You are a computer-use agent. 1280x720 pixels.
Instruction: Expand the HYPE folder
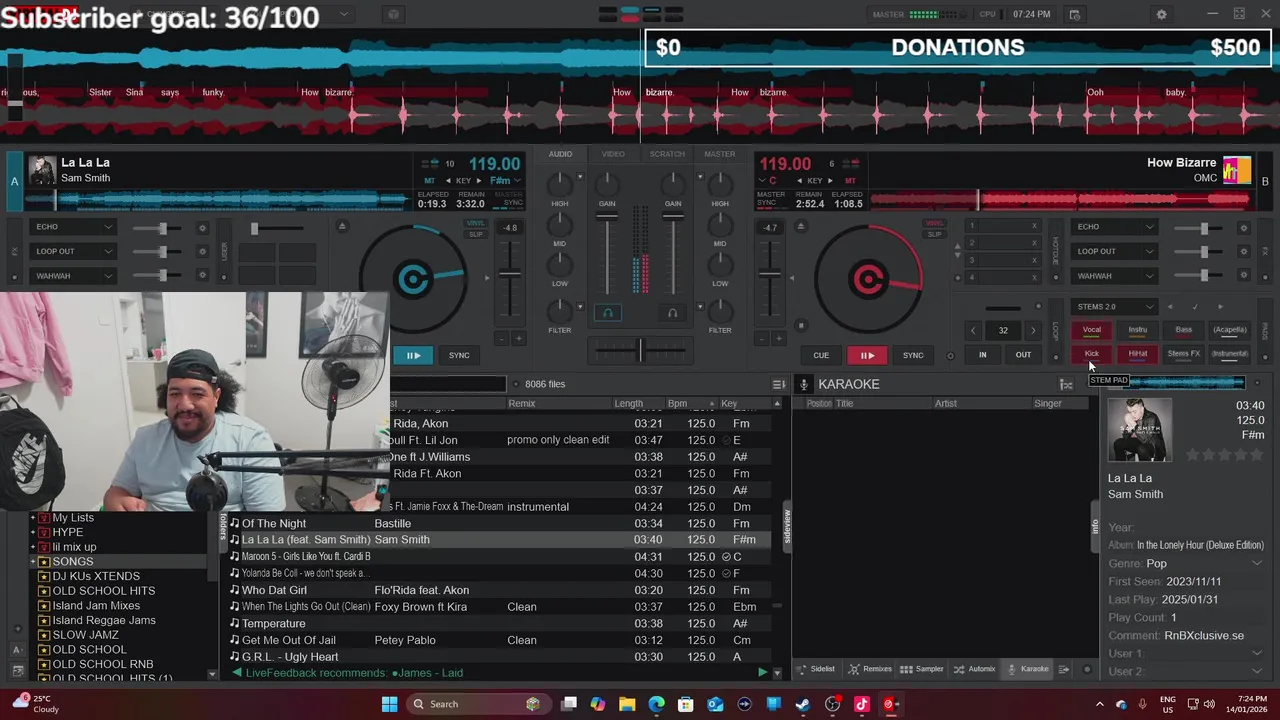pos(33,532)
